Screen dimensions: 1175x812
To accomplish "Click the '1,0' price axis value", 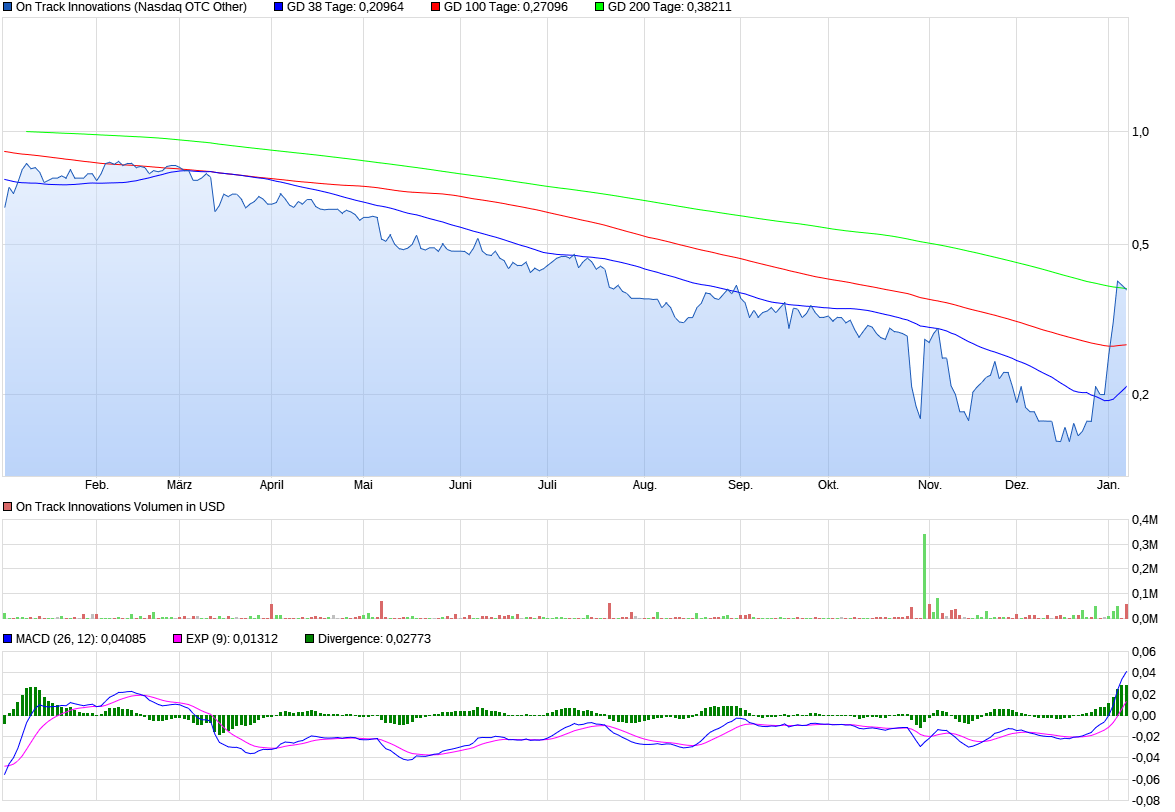I will pyautogui.click(x=1140, y=132).
